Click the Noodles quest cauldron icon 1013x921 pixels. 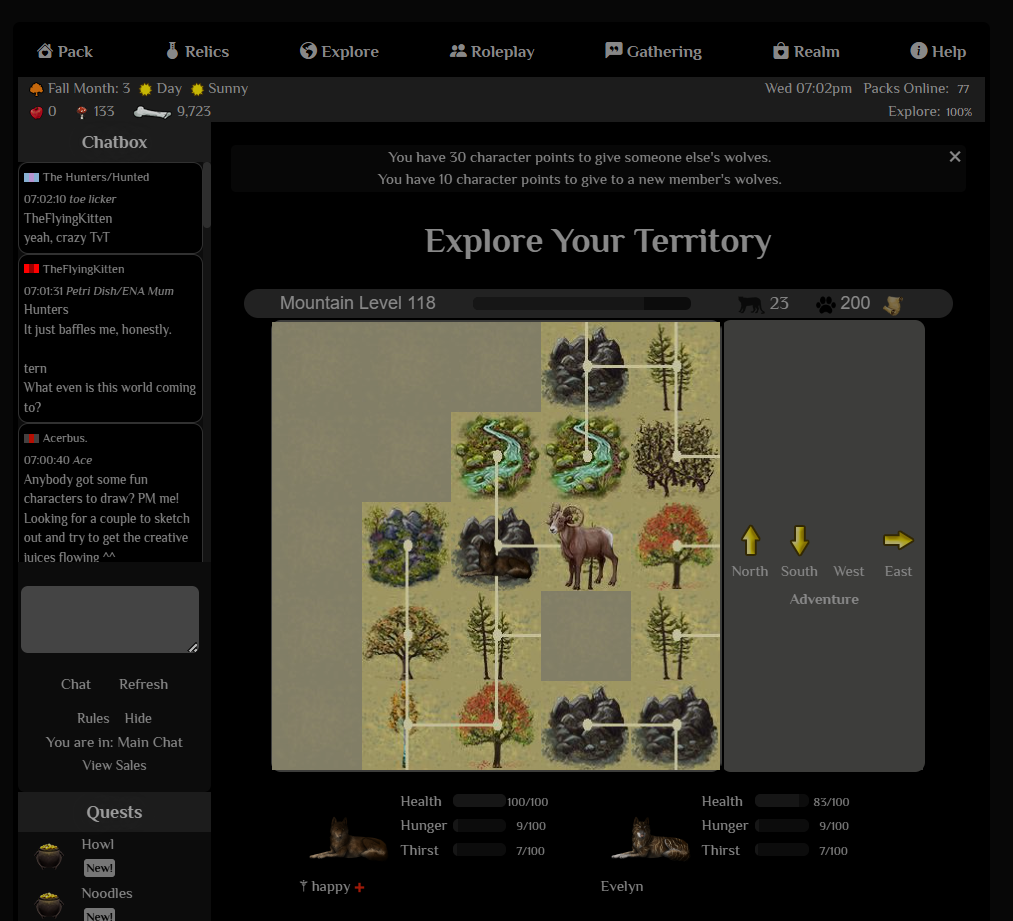[48, 905]
